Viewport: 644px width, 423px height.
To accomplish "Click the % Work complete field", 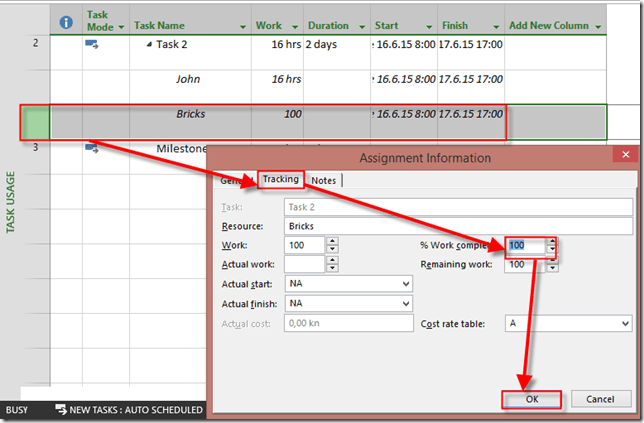I will [x=525, y=245].
